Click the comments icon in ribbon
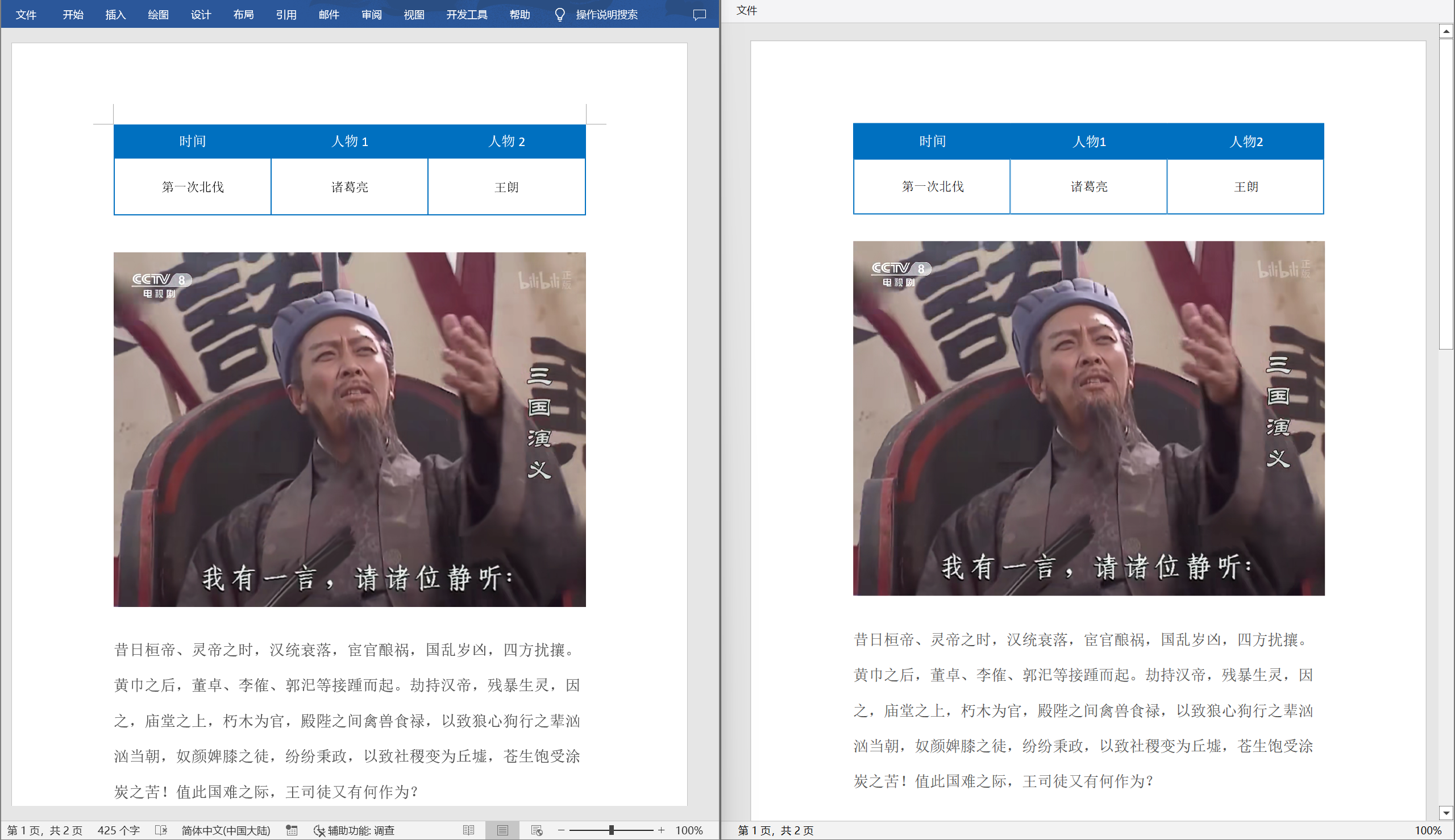Screen dimensions: 1455x840 pyautogui.click(x=699, y=14)
